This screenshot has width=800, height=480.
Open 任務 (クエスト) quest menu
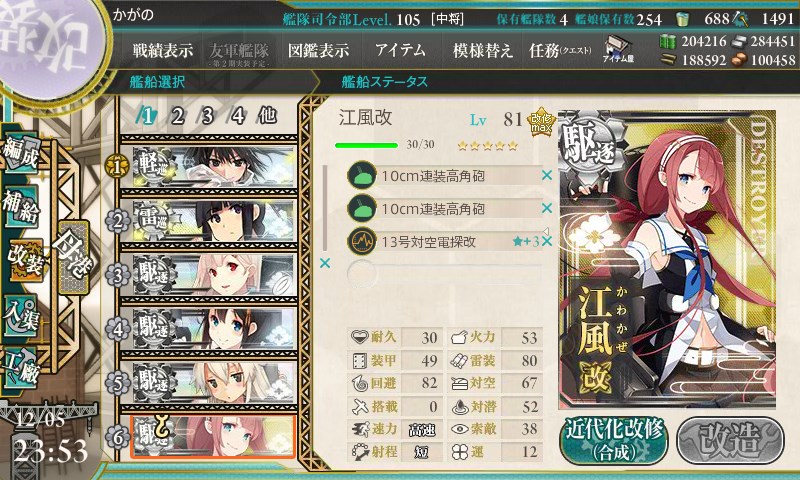point(560,50)
